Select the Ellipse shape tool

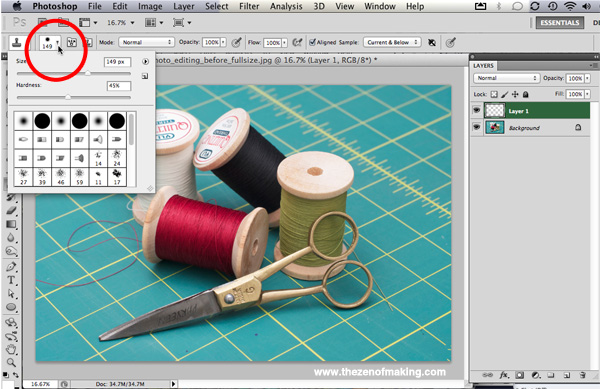point(11,307)
